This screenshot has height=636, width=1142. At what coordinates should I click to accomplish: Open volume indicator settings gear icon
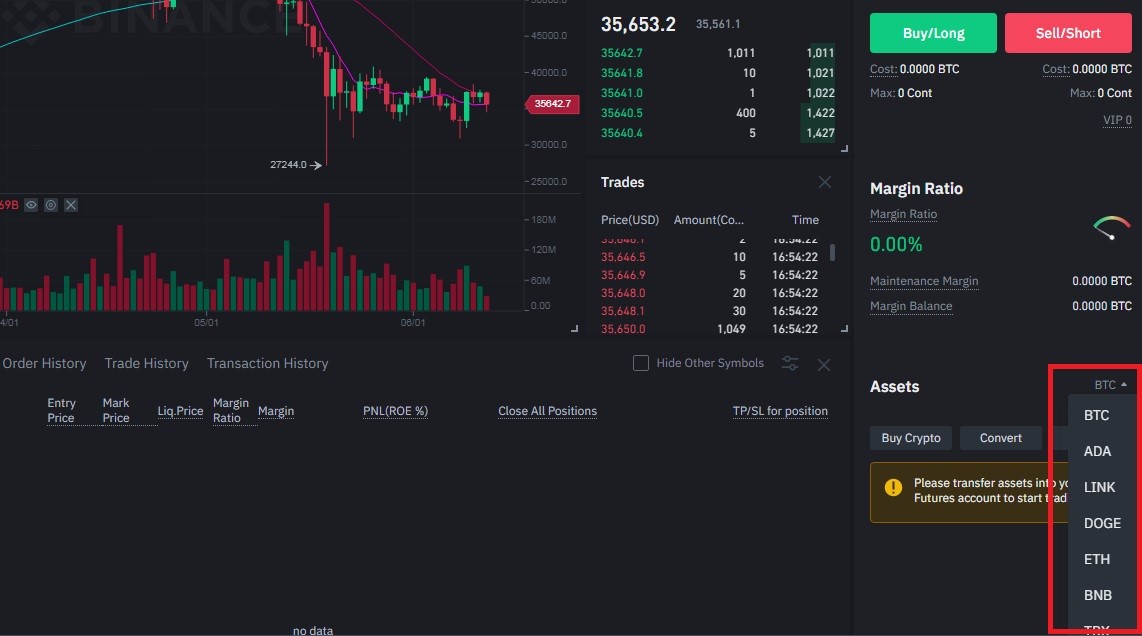point(51,205)
